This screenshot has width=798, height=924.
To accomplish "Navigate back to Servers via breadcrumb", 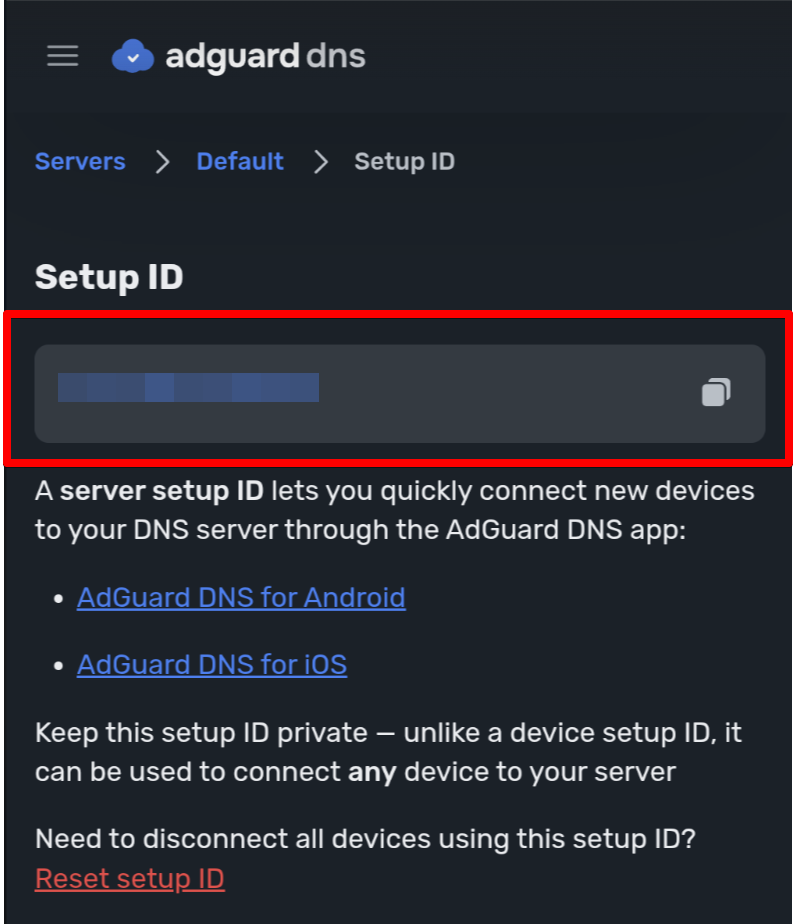I will [80, 161].
